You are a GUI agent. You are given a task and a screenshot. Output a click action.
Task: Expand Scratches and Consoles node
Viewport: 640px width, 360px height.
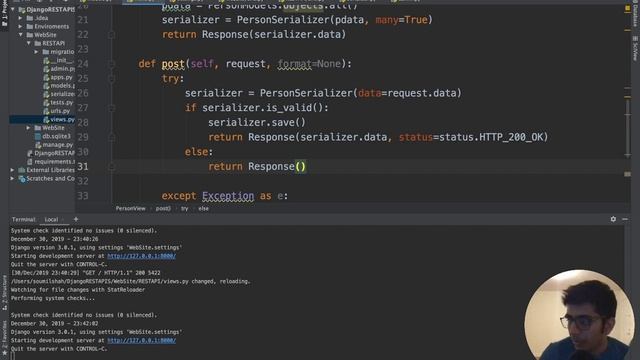[x=13, y=178]
